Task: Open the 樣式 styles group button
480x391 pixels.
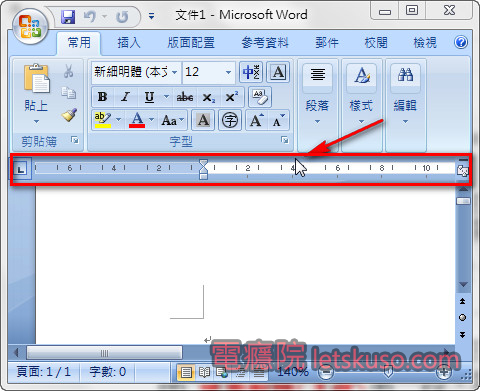Action: tap(361, 105)
